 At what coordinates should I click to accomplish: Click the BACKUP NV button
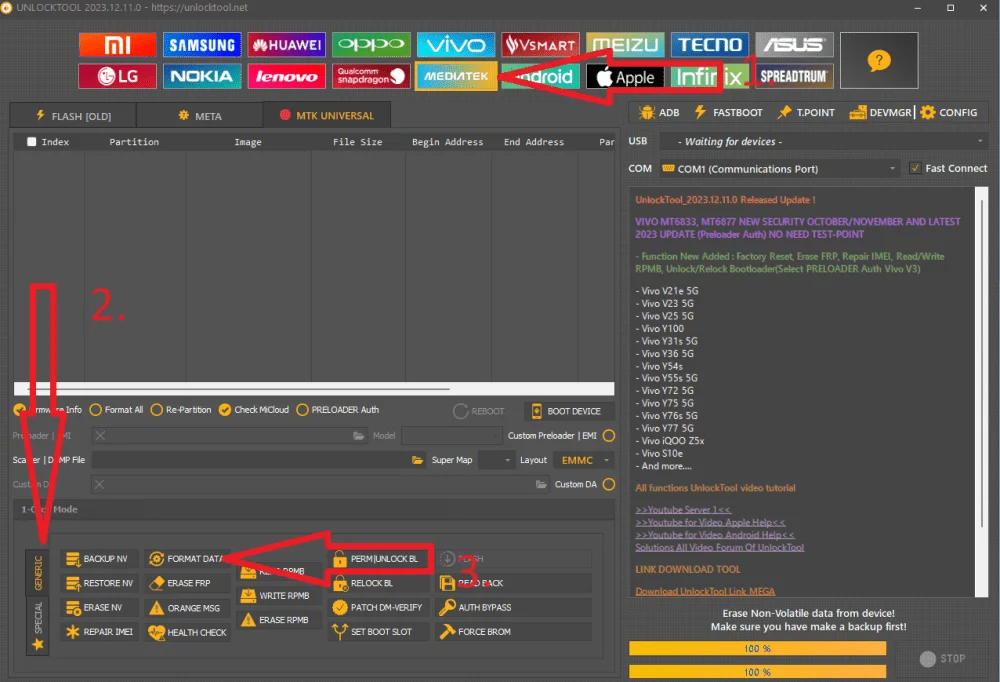pyautogui.click(x=99, y=559)
